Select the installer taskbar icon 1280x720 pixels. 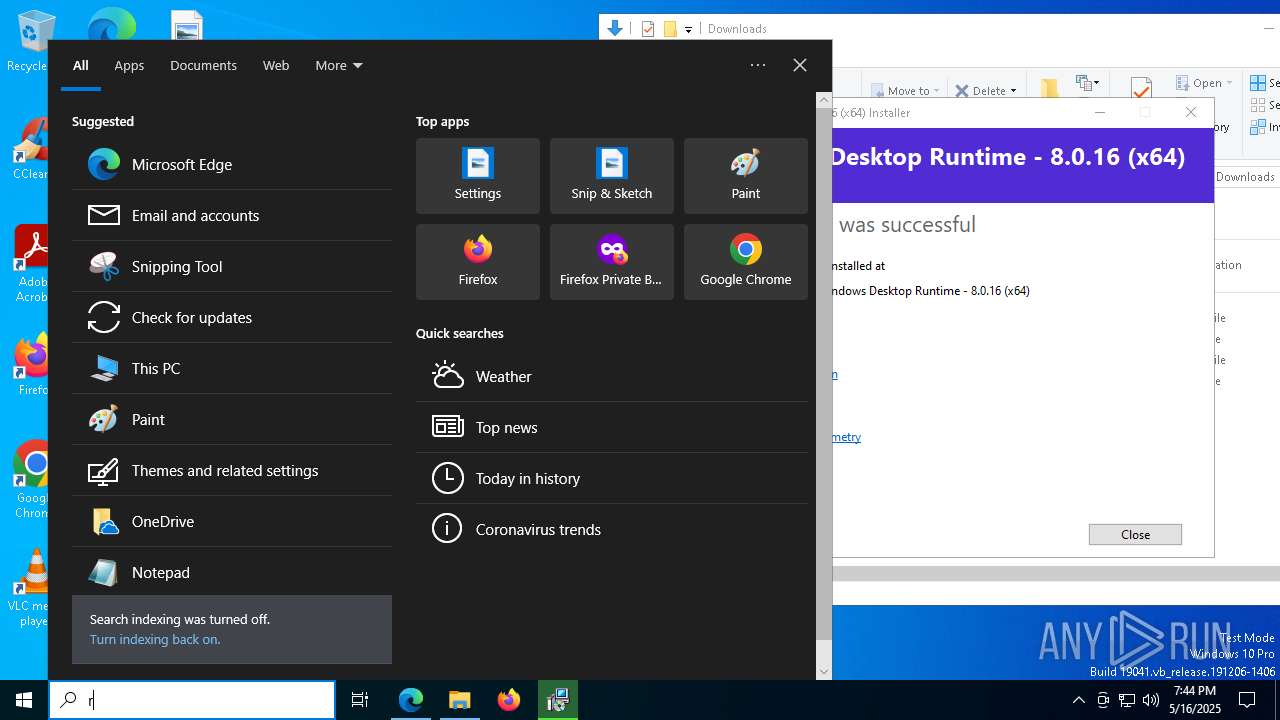[558, 700]
